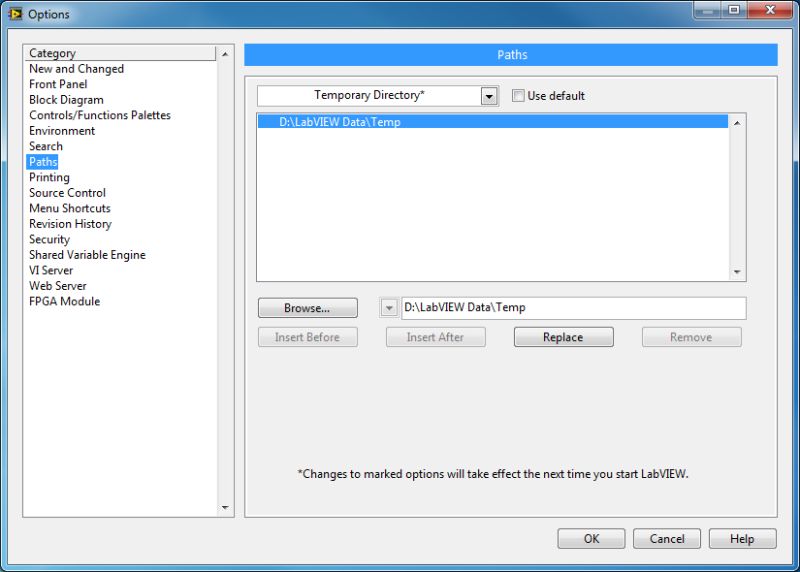This screenshot has width=800, height=572.
Task: Open the FPGA Module category
Action: click(64, 301)
